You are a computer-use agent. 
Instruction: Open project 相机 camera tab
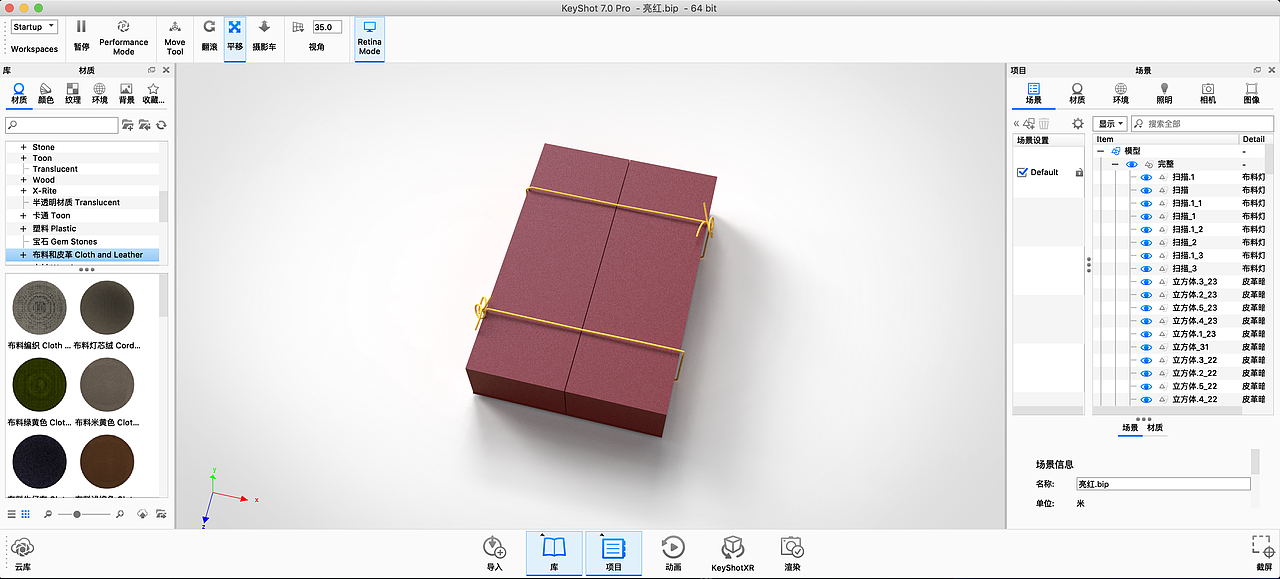[x=1208, y=93]
